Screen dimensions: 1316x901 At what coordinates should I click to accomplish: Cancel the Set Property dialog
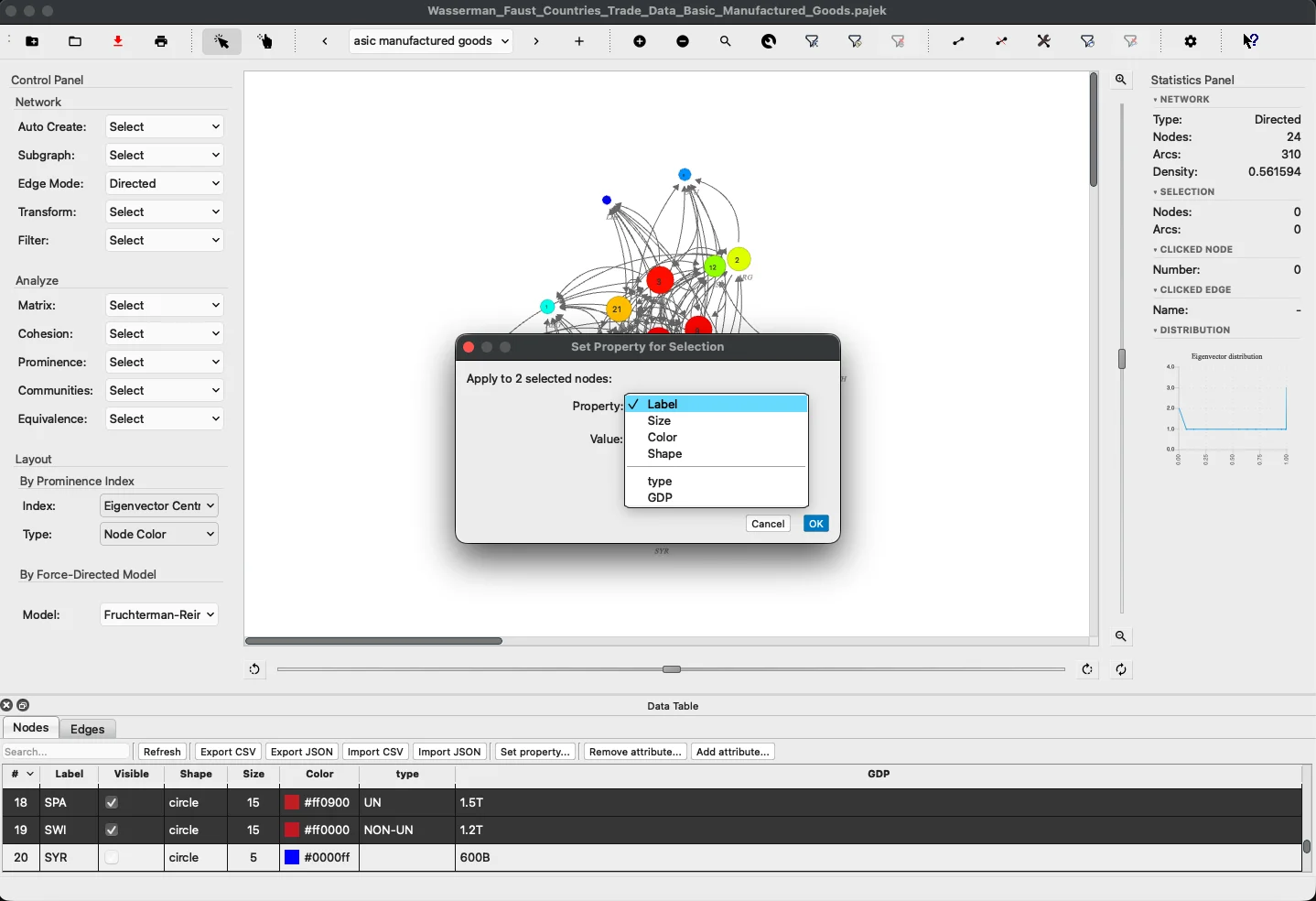coord(768,525)
